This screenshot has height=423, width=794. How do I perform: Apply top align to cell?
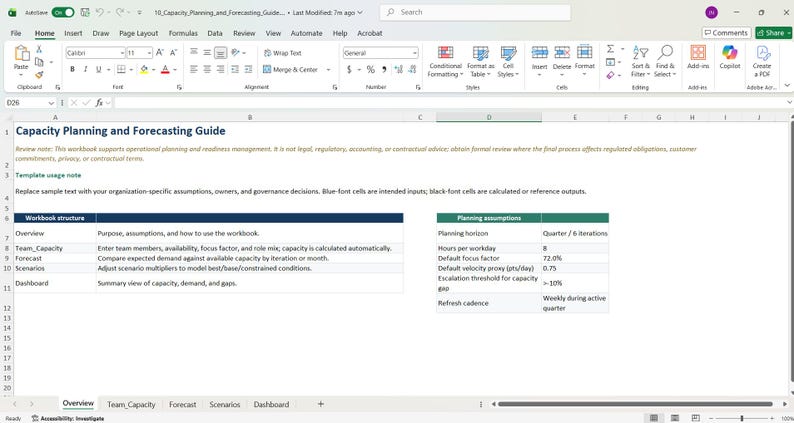[194, 53]
